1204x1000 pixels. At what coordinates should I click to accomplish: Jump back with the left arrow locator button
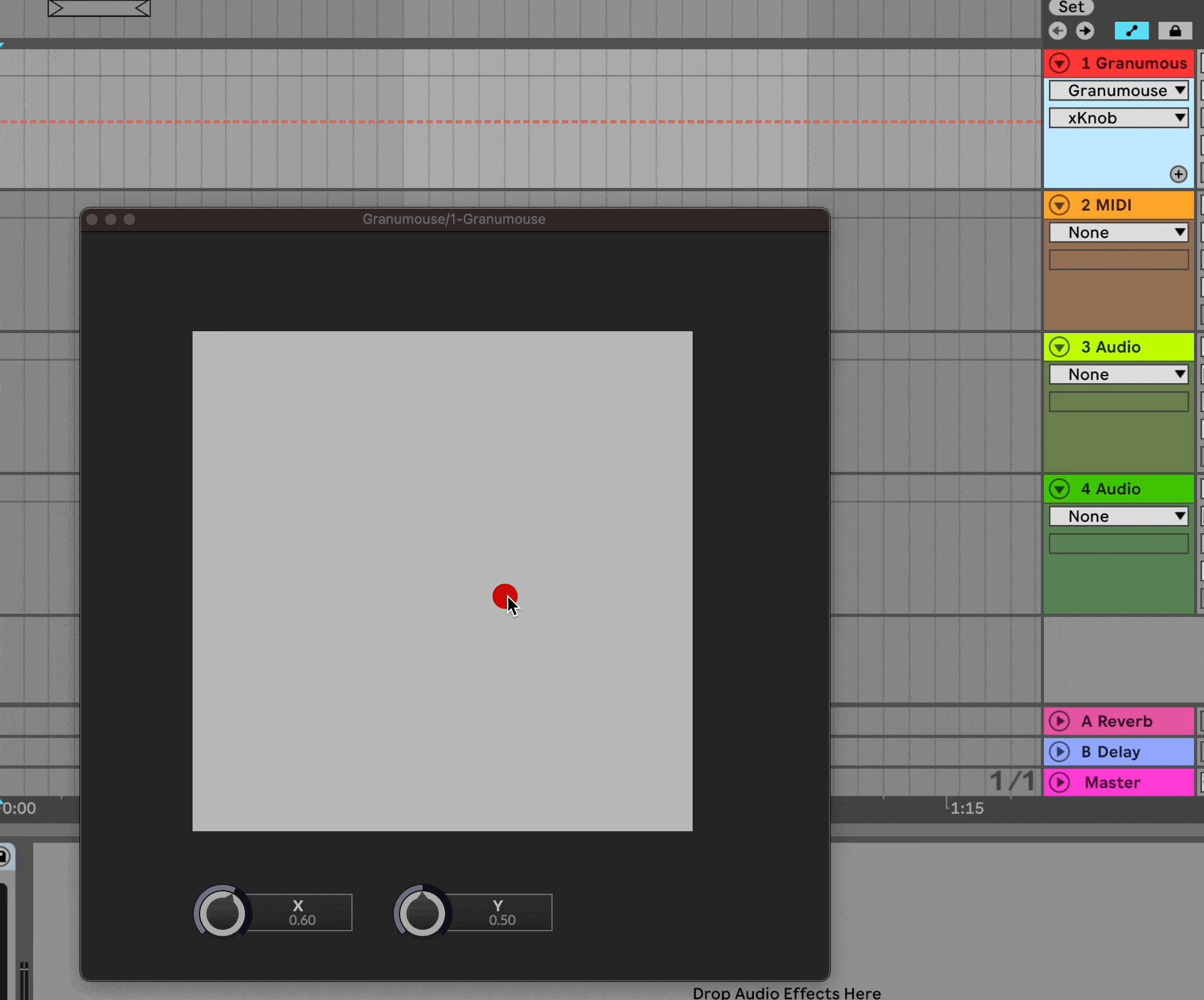click(1058, 31)
